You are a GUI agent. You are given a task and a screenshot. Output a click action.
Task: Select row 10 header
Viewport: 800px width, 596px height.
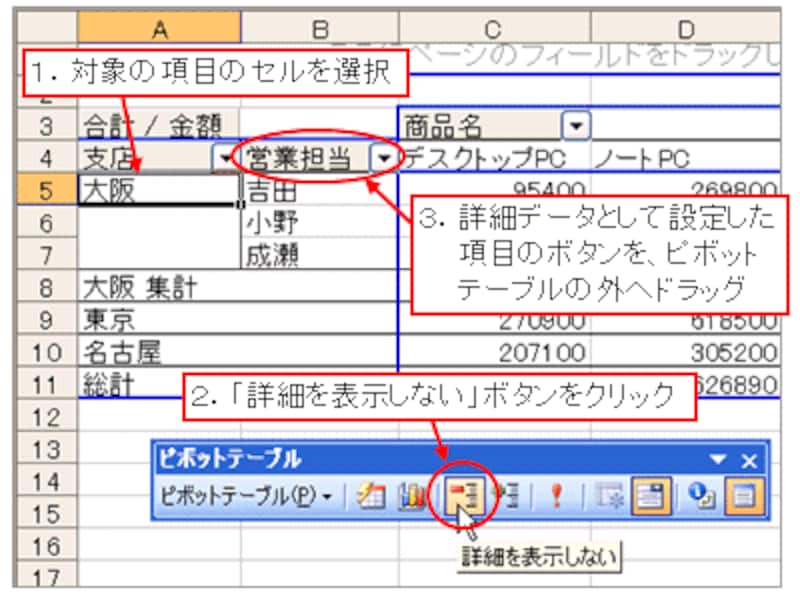[46, 352]
